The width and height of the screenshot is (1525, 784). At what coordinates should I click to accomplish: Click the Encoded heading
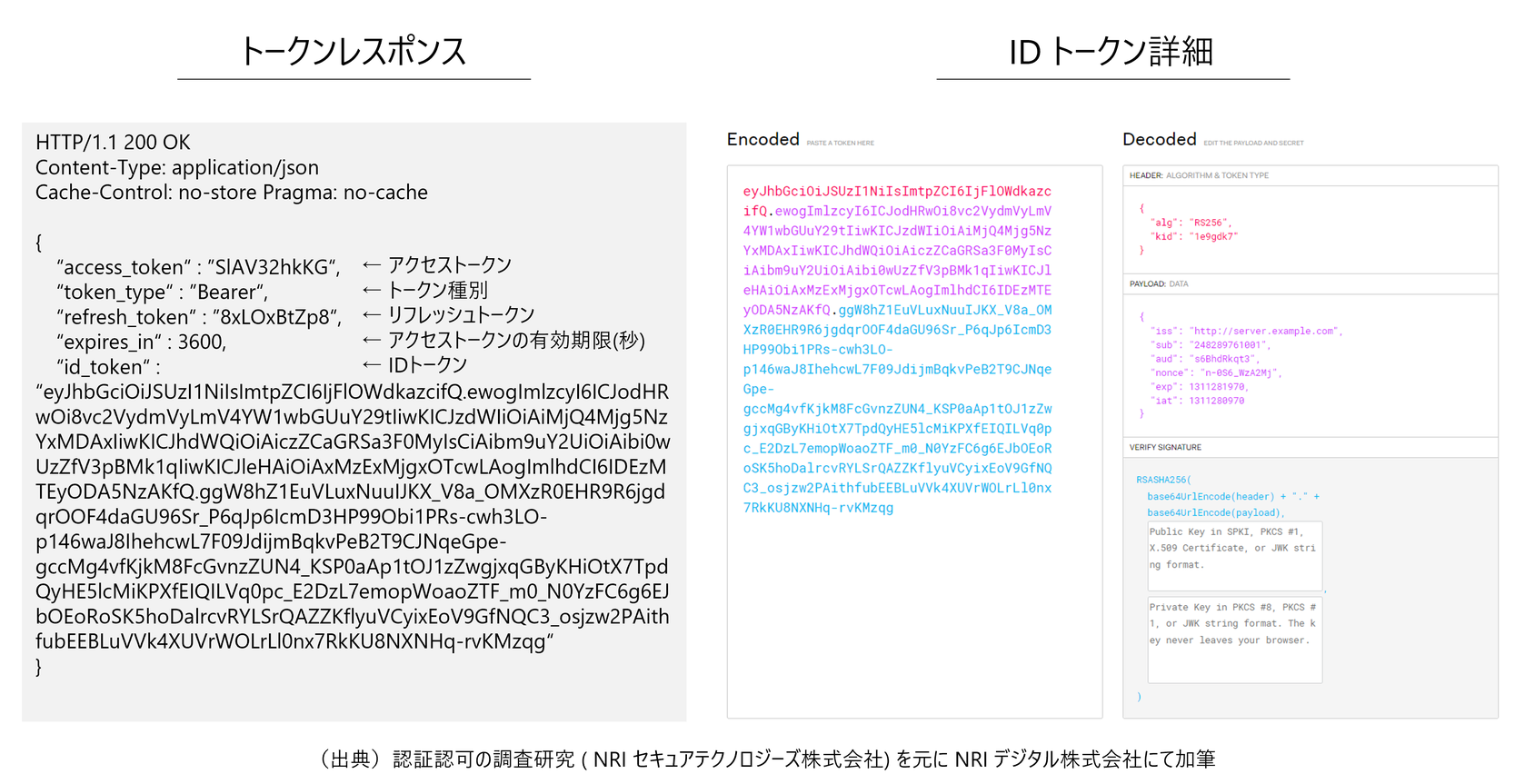pos(762,139)
